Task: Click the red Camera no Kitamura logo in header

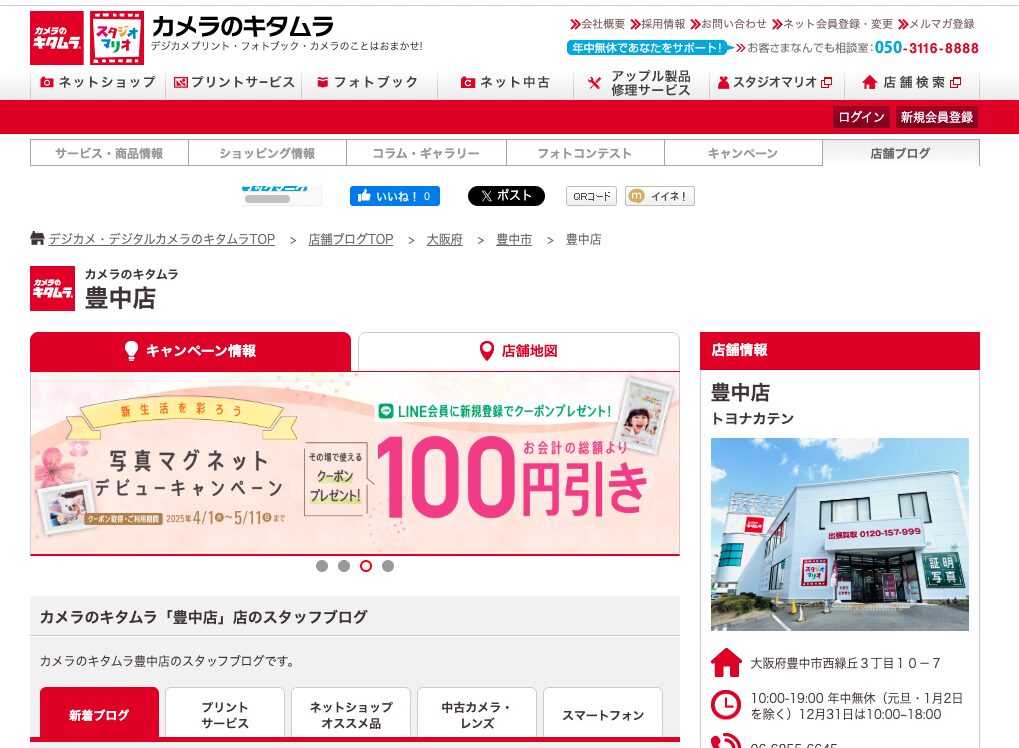Action: [57, 38]
